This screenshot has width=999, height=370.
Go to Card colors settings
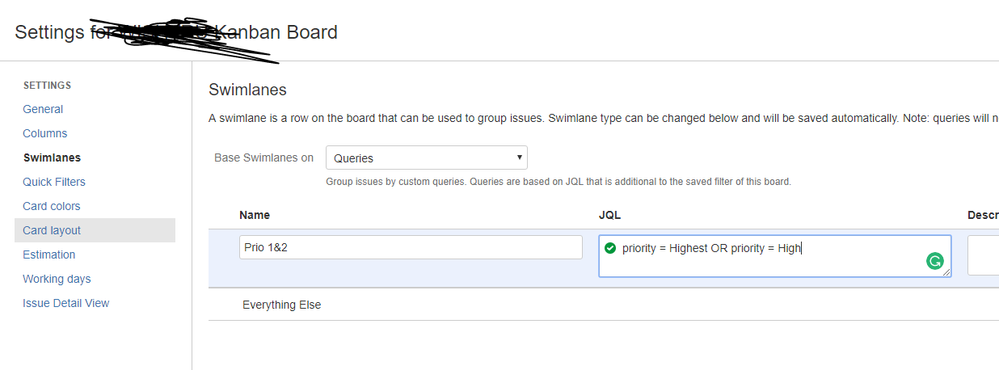(x=52, y=206)
